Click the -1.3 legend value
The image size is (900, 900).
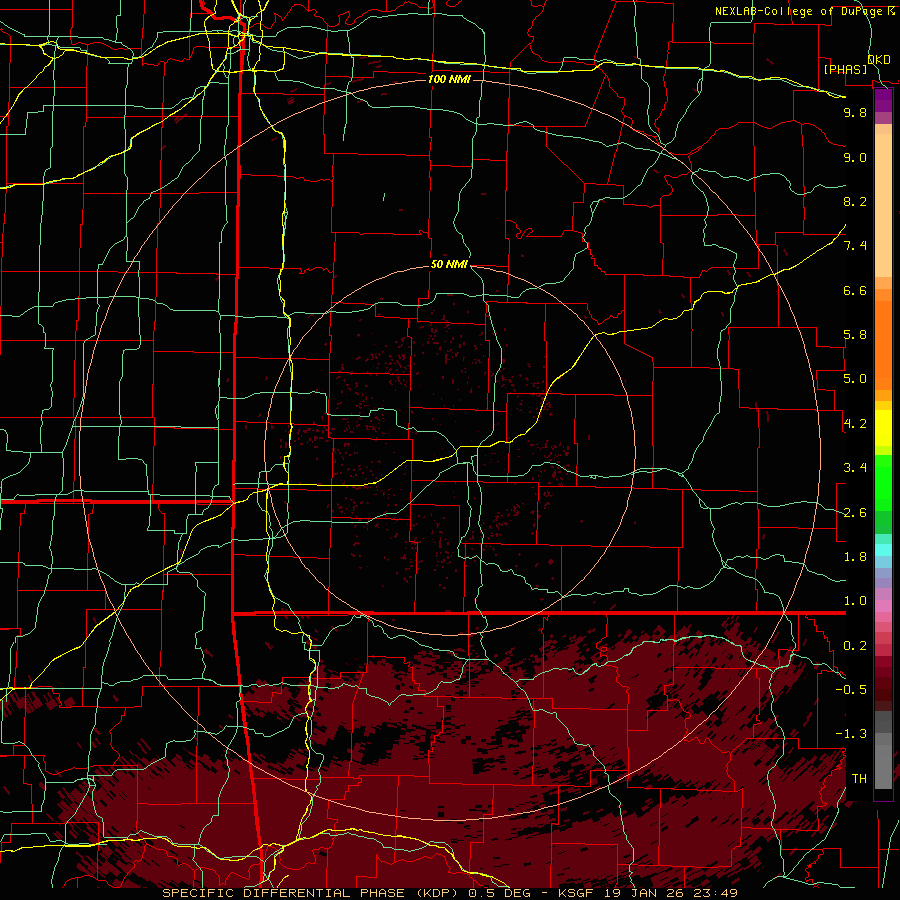pyautogui.click(x=851, y=734)
